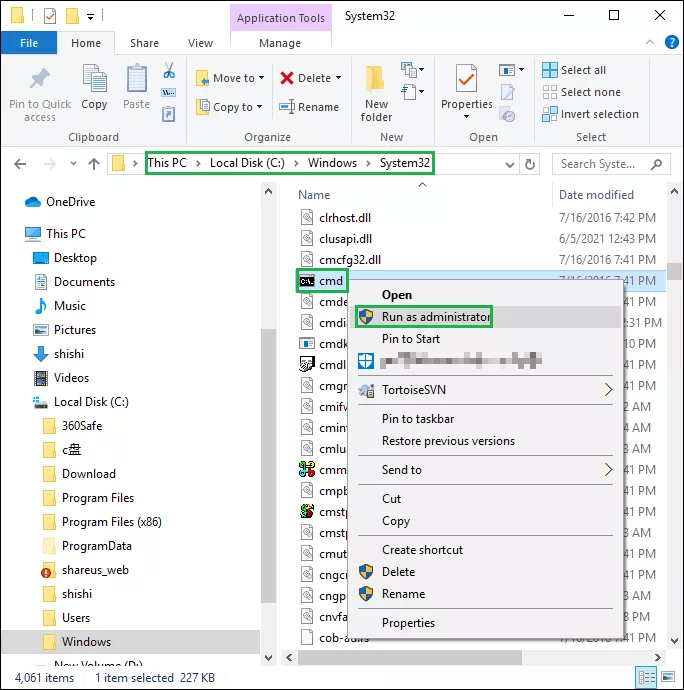Switch to the View tab
This screenshot has height=690, width=684.
pos(200,43)
